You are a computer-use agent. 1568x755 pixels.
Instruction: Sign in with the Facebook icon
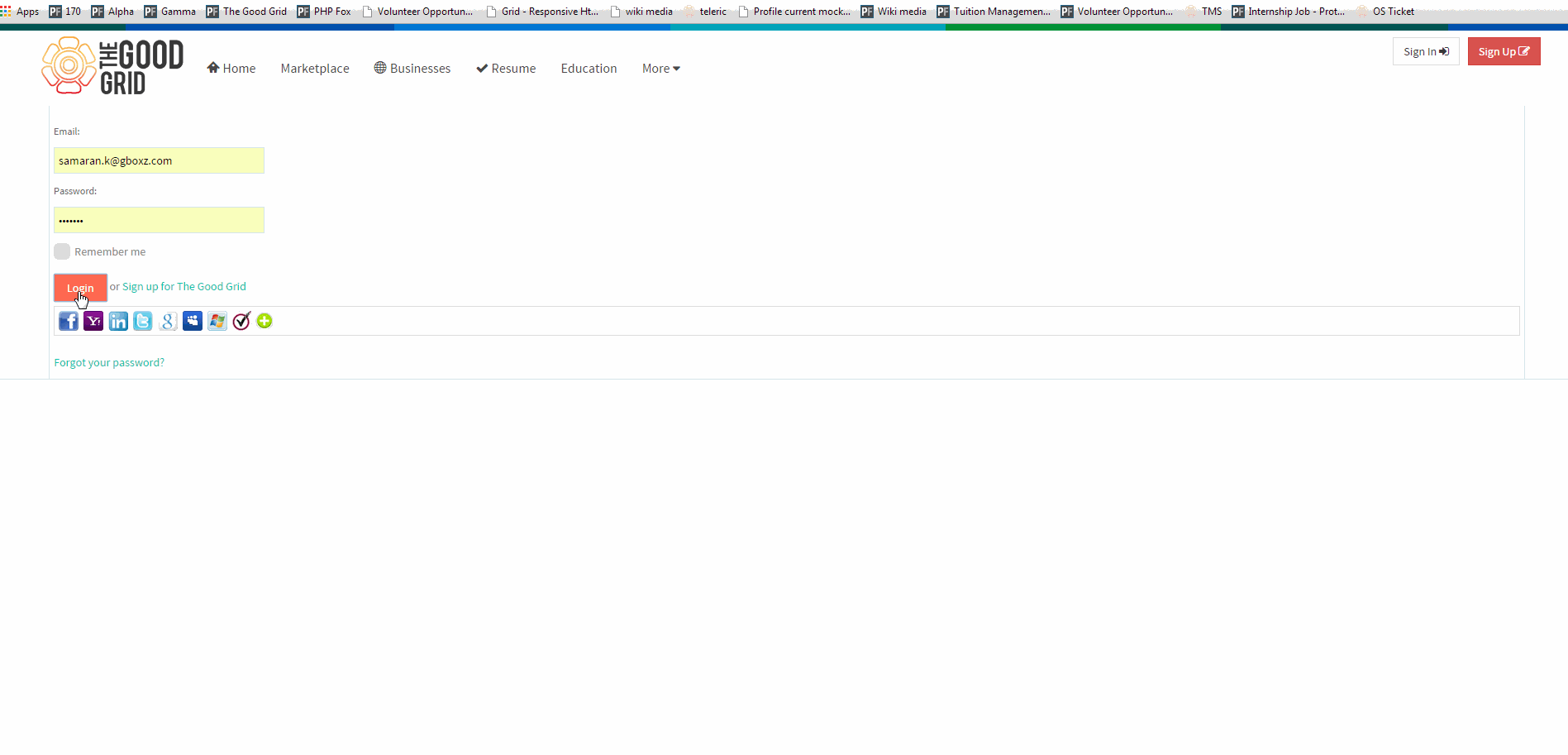(x=69, y=321)
